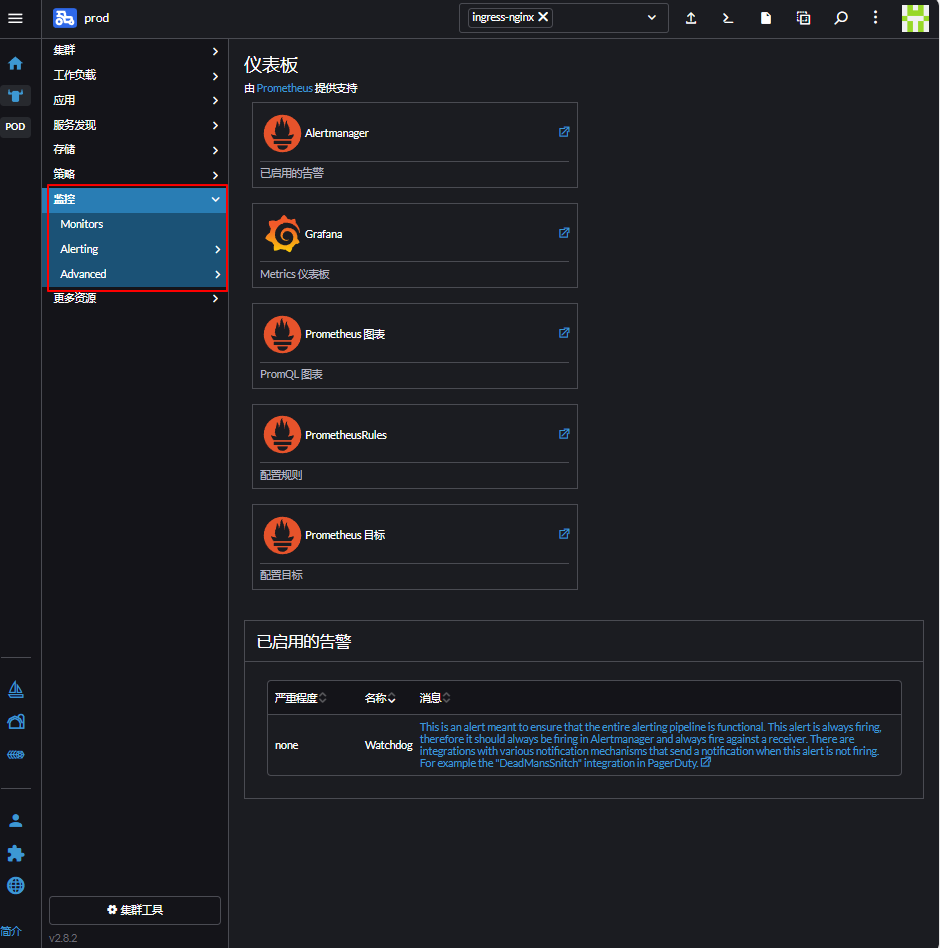Screen dimensions: 940x948
Task: Click the Watchdog alert name
Action: point(389,745)
